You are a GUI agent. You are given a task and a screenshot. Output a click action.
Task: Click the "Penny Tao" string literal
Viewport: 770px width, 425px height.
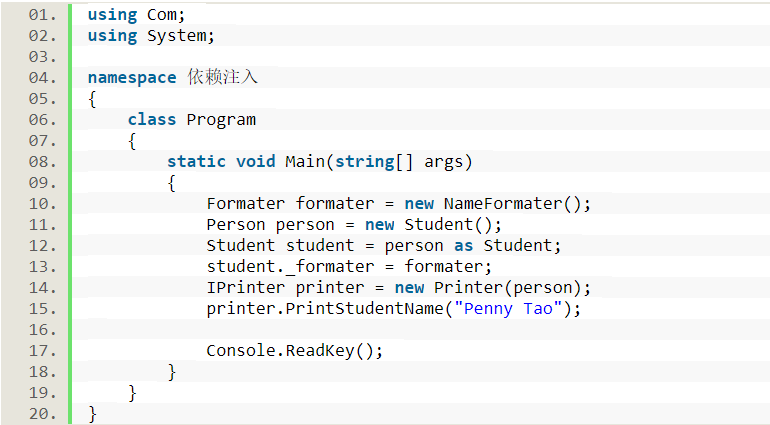click(508, 309)
